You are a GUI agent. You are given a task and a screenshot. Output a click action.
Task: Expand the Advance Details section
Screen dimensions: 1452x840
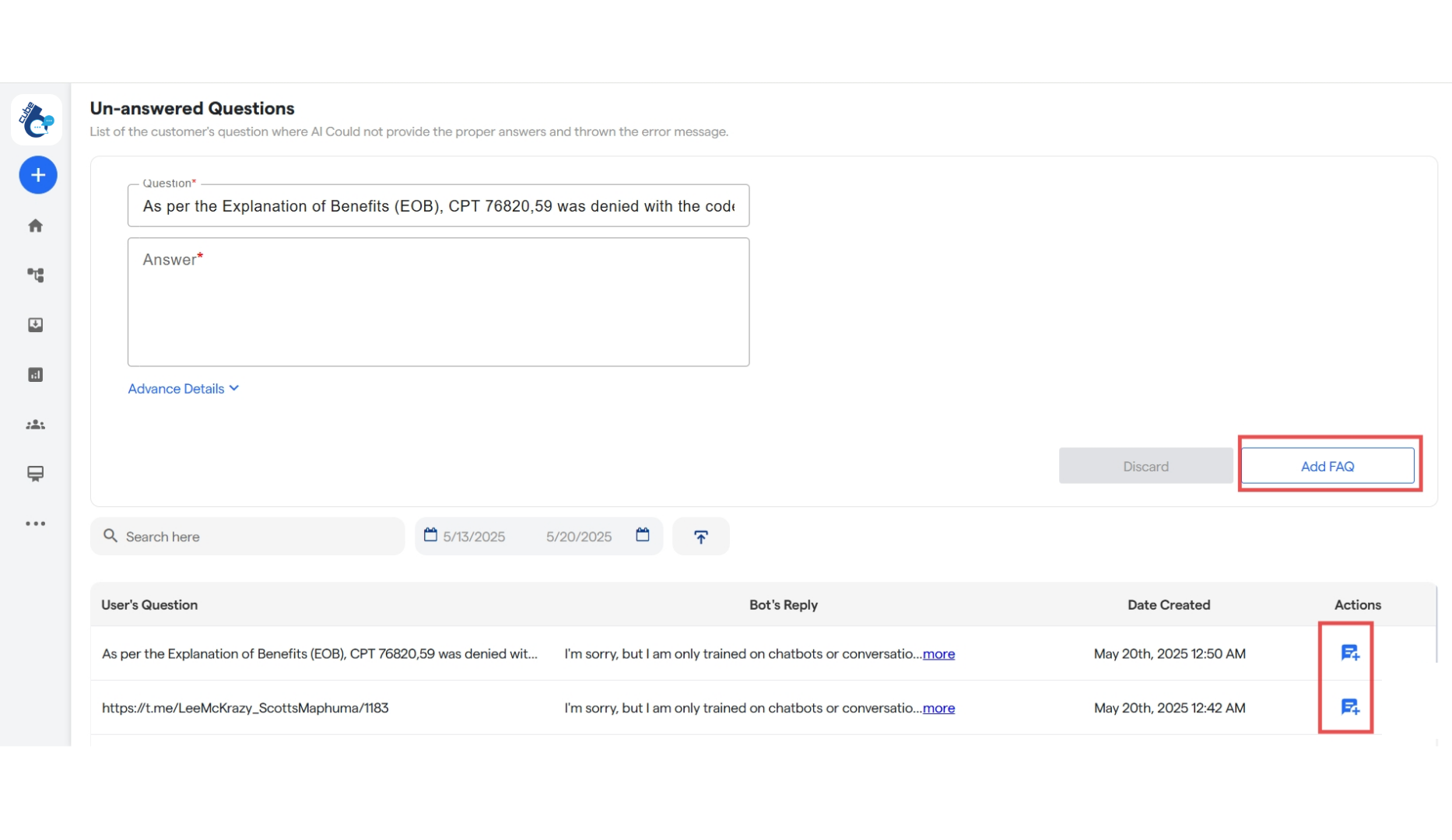[x=184, y=388]
